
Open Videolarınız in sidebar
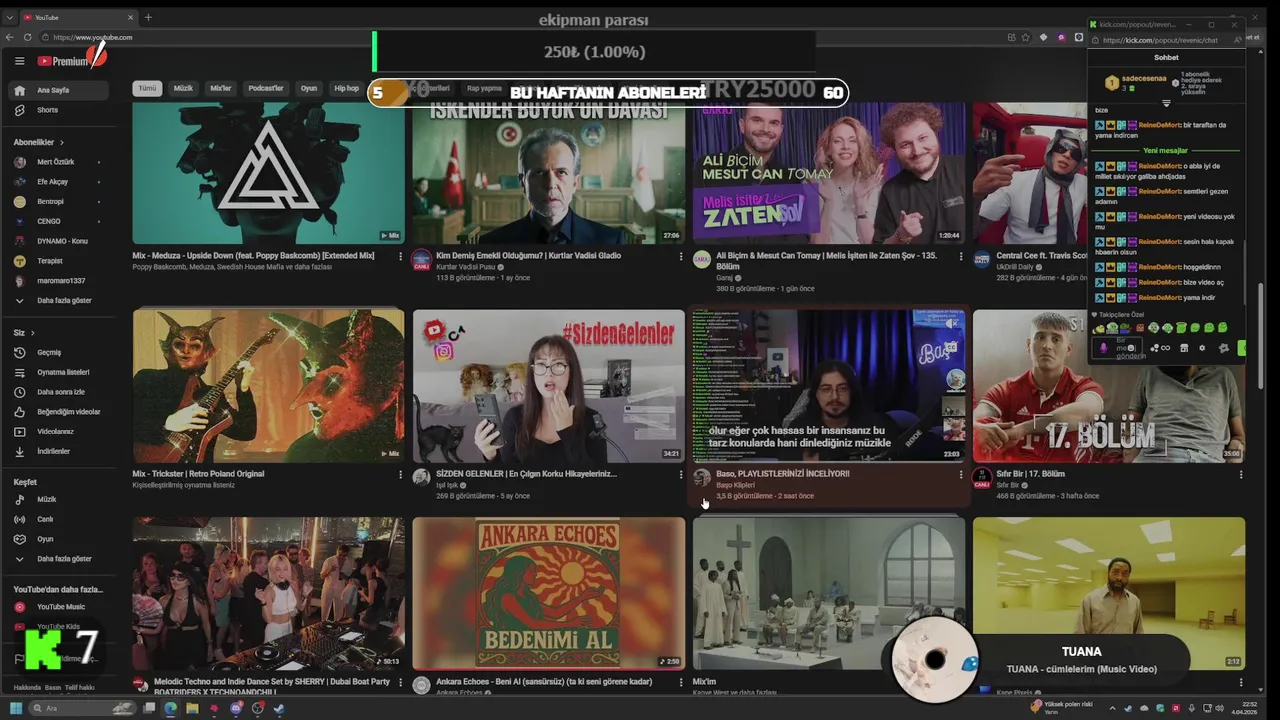coord(59,432)
